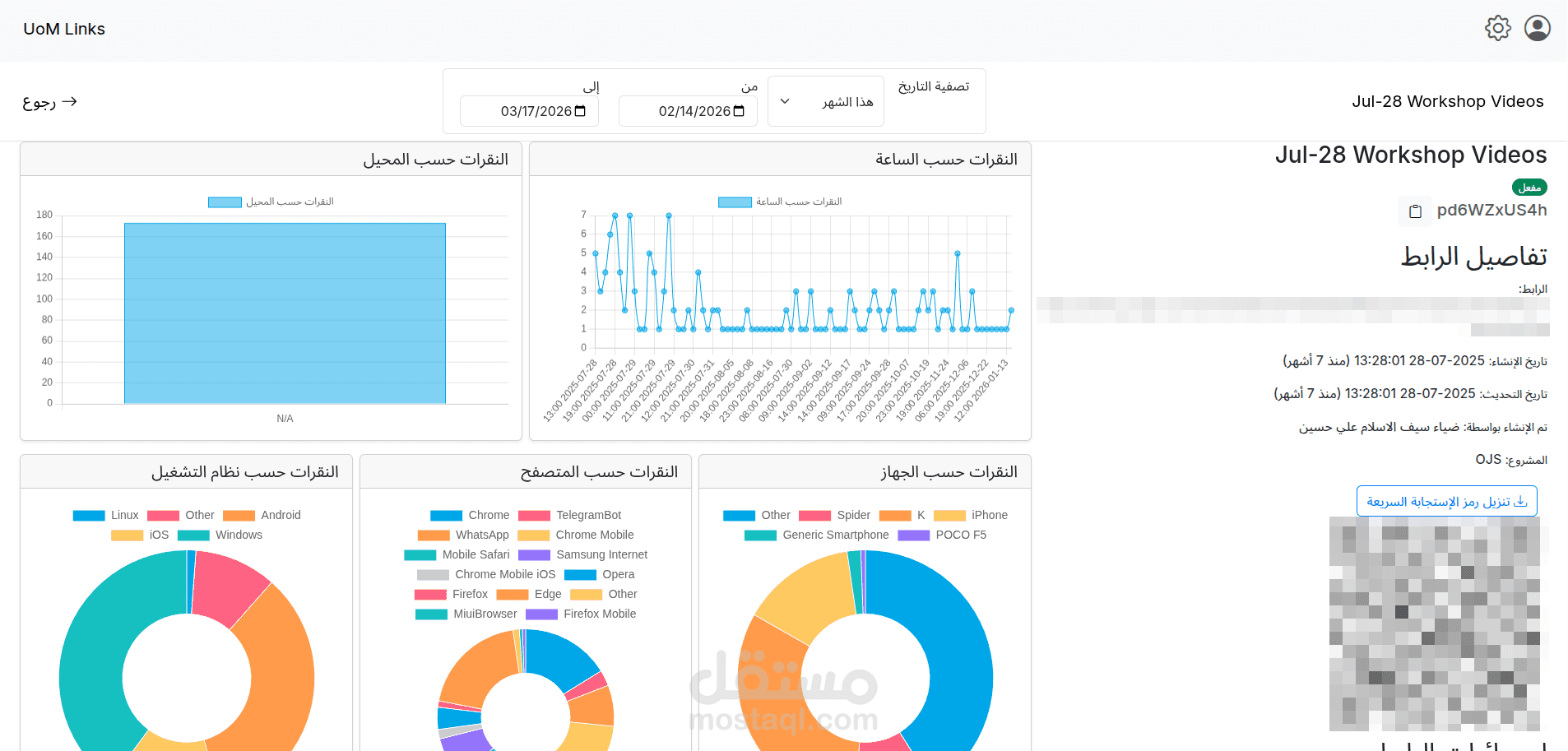Click the النقرات حسب المتصفح card header
This screenshot has height=751, width=1568.
[x=526, y=472]
